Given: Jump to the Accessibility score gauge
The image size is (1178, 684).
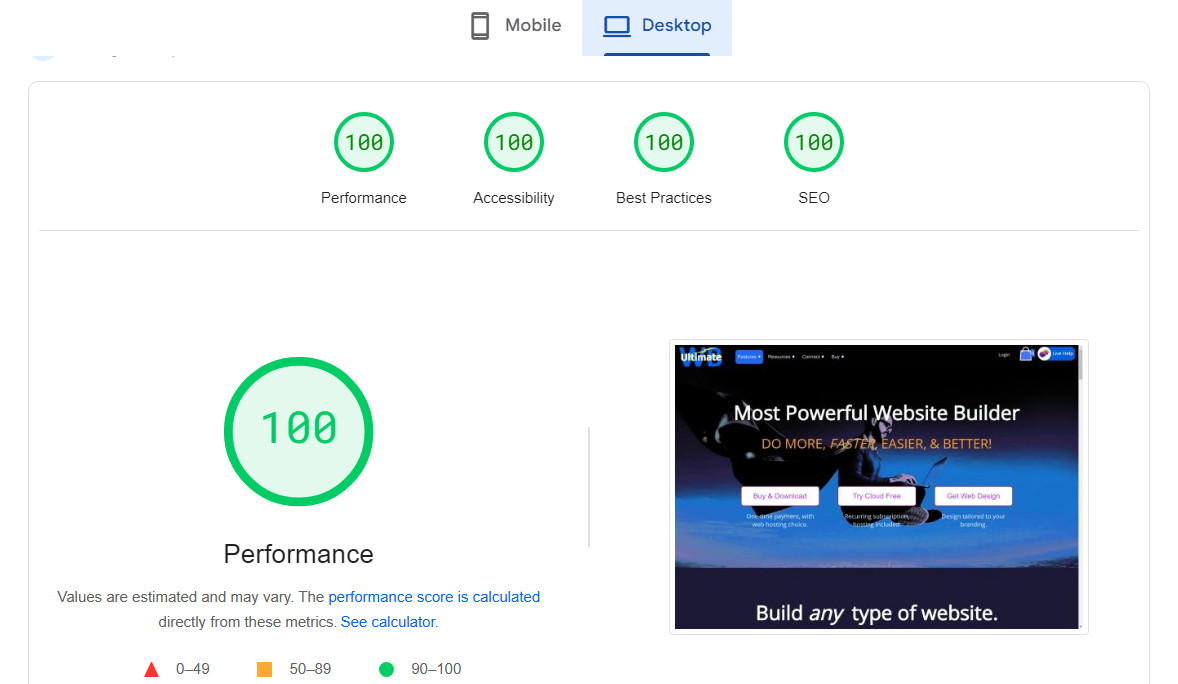Looking at the screenshot, I should coord(513,143).
